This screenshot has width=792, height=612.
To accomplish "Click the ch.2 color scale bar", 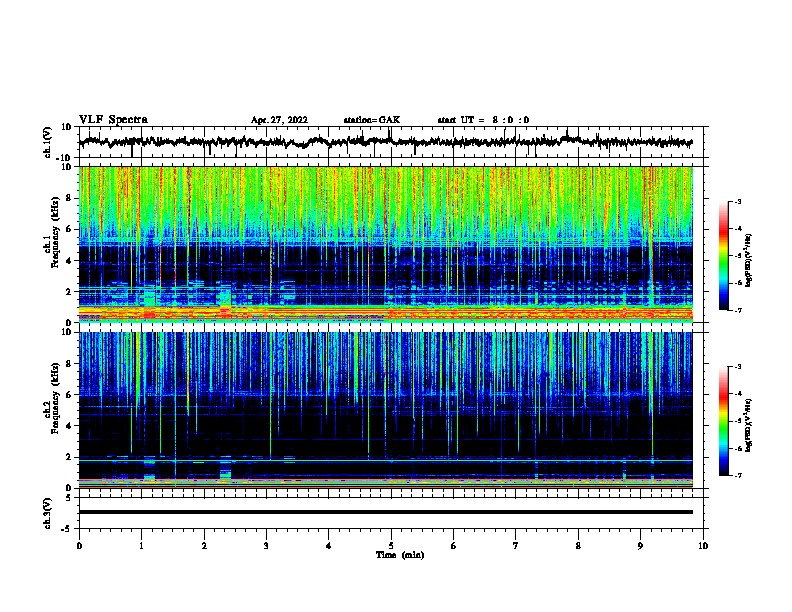I will (724, 421).
